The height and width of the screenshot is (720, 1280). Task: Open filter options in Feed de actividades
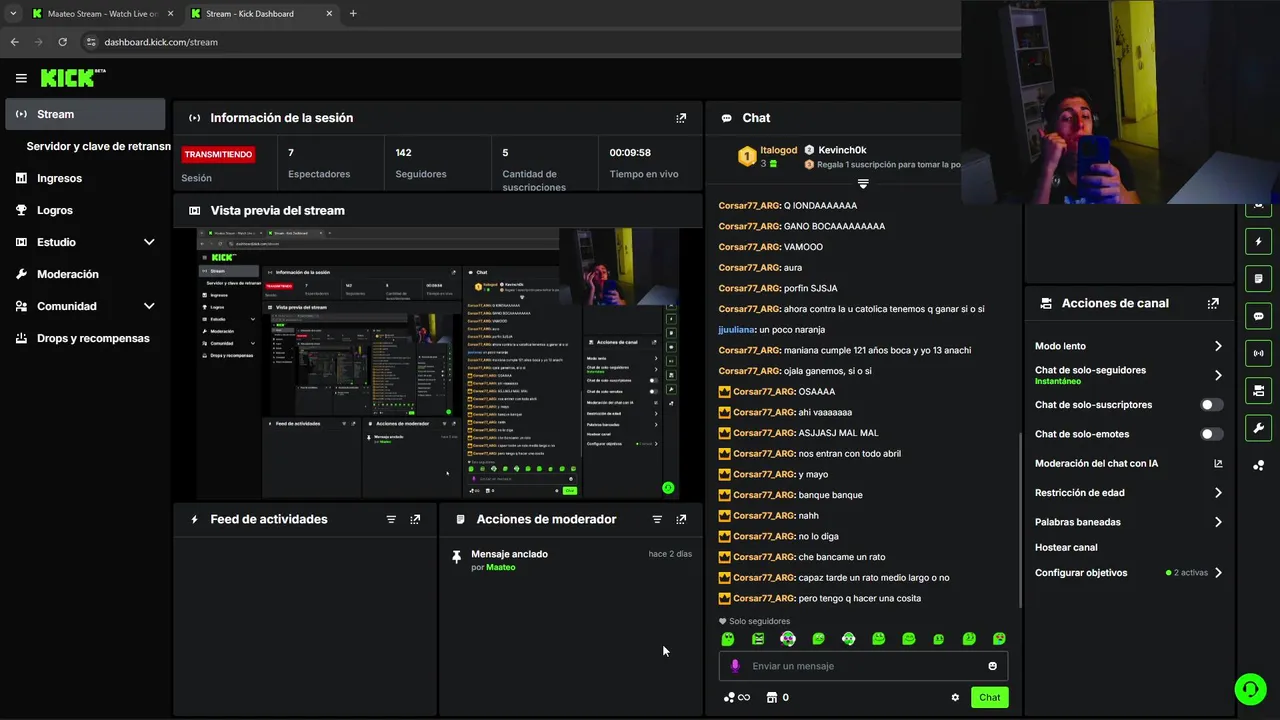[391, 519]
